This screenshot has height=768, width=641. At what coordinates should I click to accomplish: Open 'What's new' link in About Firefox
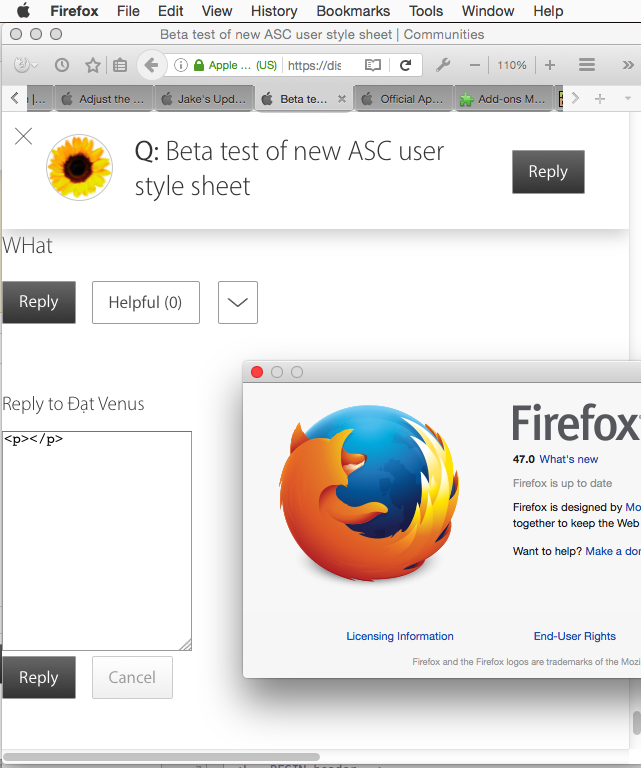pos(569,459)
